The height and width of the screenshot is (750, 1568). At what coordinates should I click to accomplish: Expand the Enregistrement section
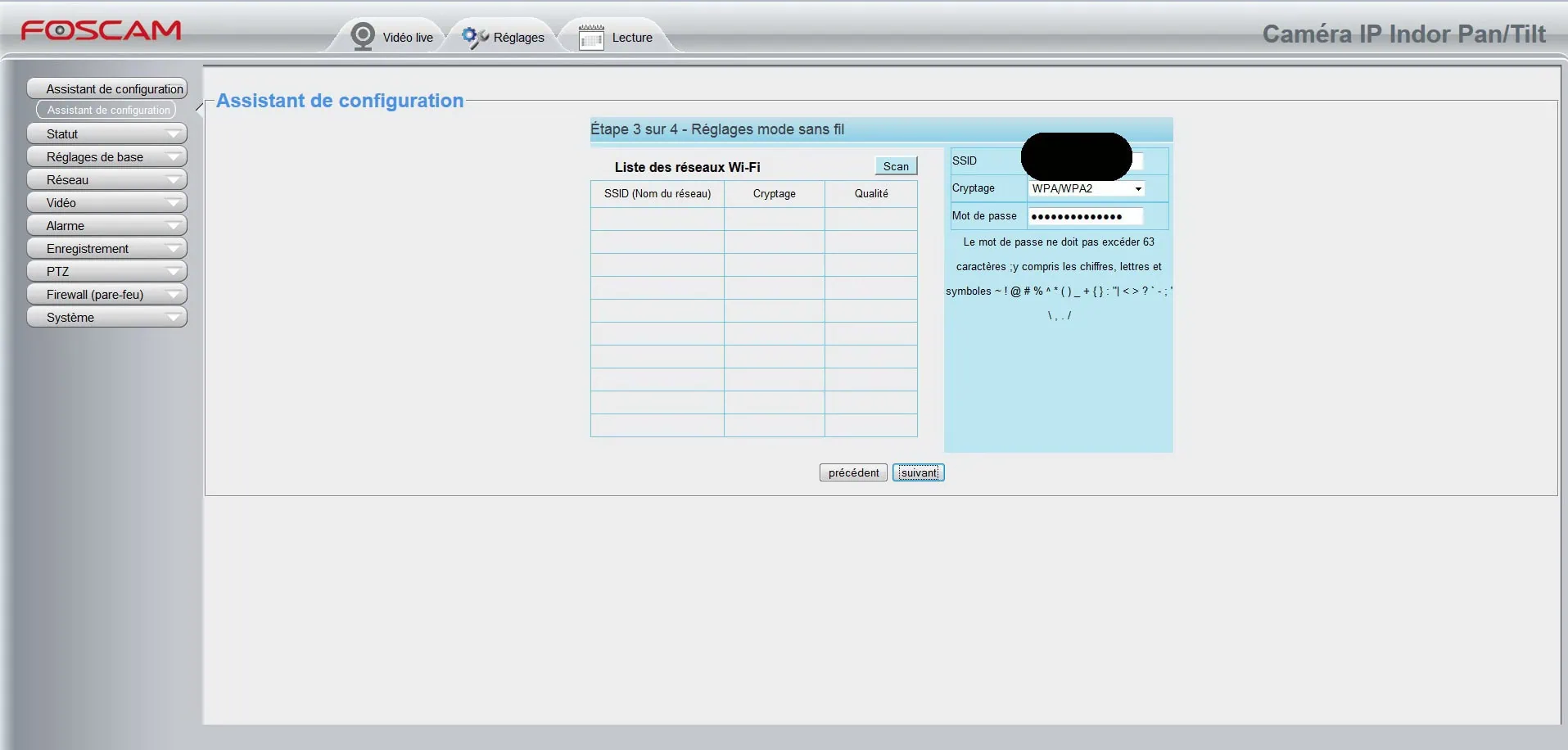tap(106, 248)
